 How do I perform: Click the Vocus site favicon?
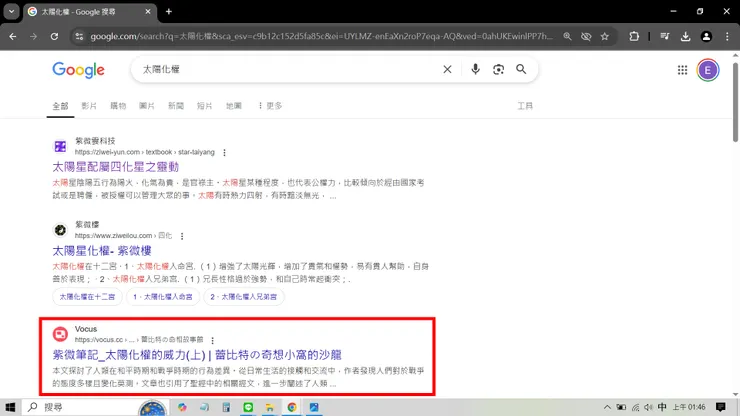pyautogui.click(x=60, y=334)
